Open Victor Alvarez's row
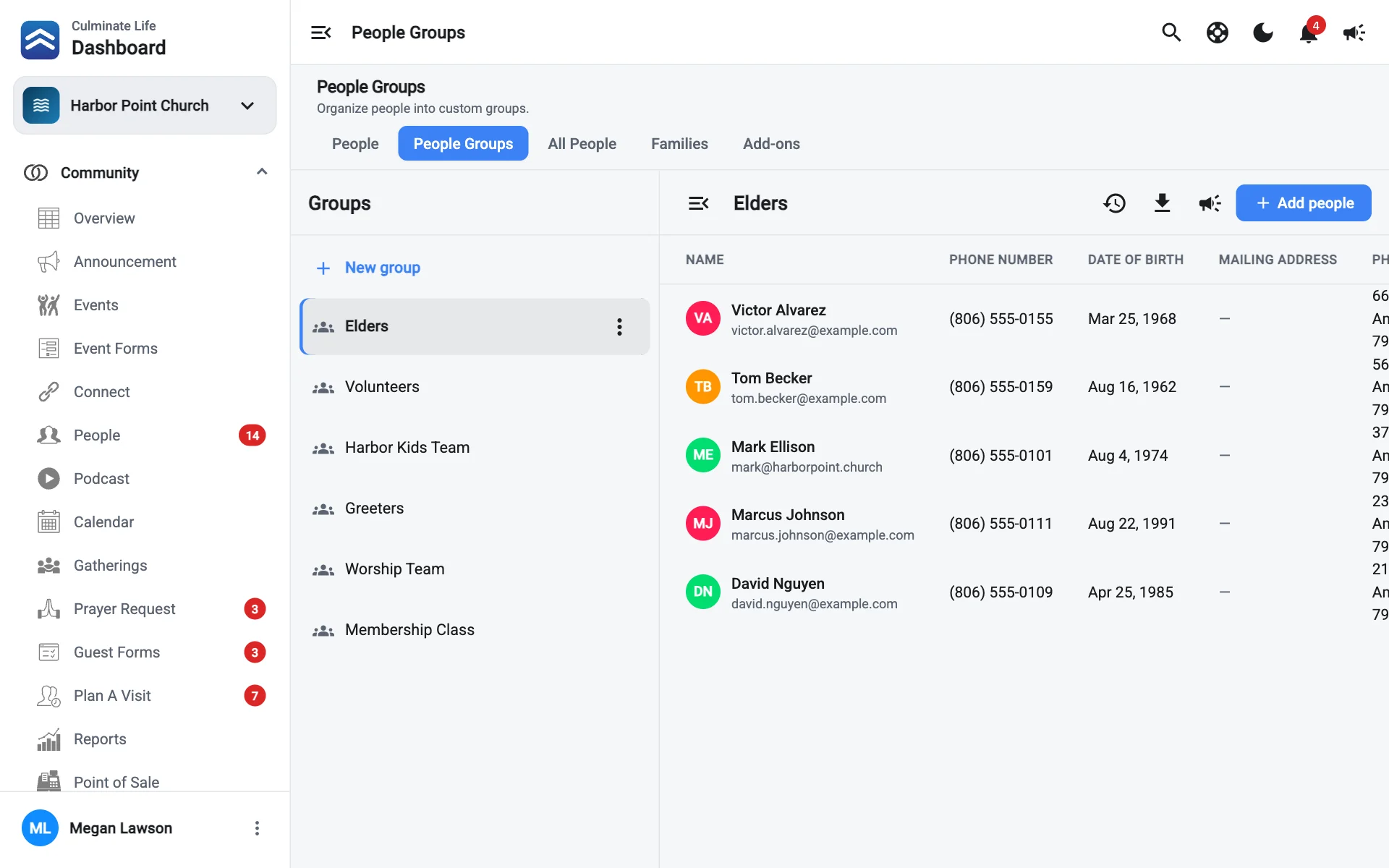 1024,319
